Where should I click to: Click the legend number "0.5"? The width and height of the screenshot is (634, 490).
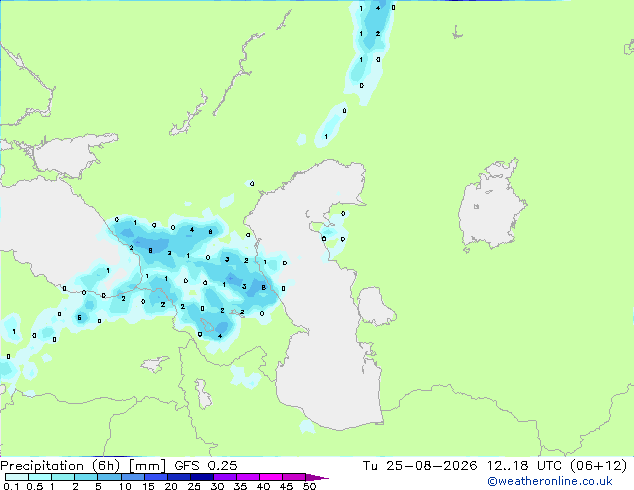[x=35, y=486]
